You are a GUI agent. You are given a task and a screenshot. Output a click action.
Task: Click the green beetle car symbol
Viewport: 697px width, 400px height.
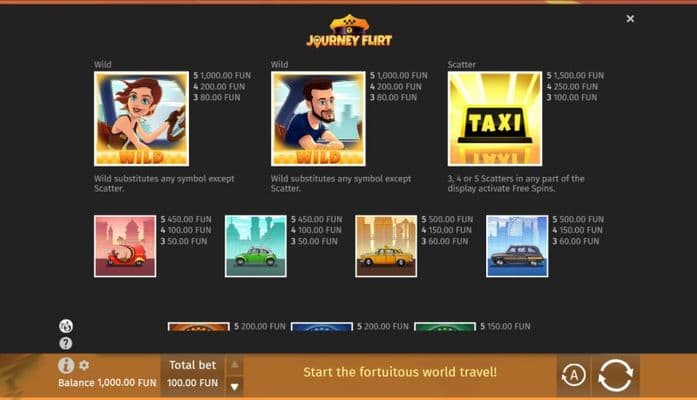click(x=256, y=246)
